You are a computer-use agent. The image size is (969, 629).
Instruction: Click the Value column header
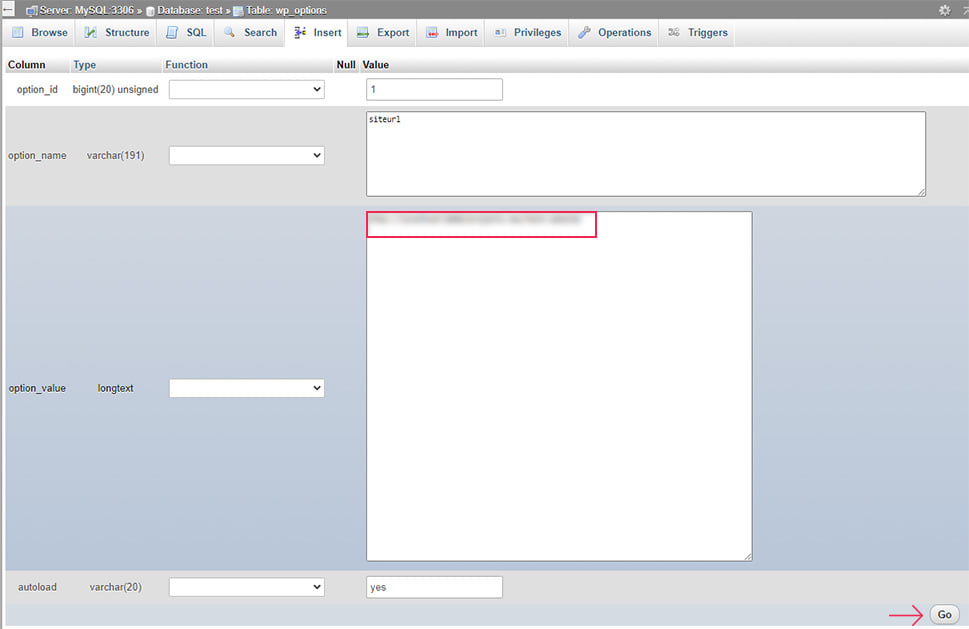click(375, 65)
